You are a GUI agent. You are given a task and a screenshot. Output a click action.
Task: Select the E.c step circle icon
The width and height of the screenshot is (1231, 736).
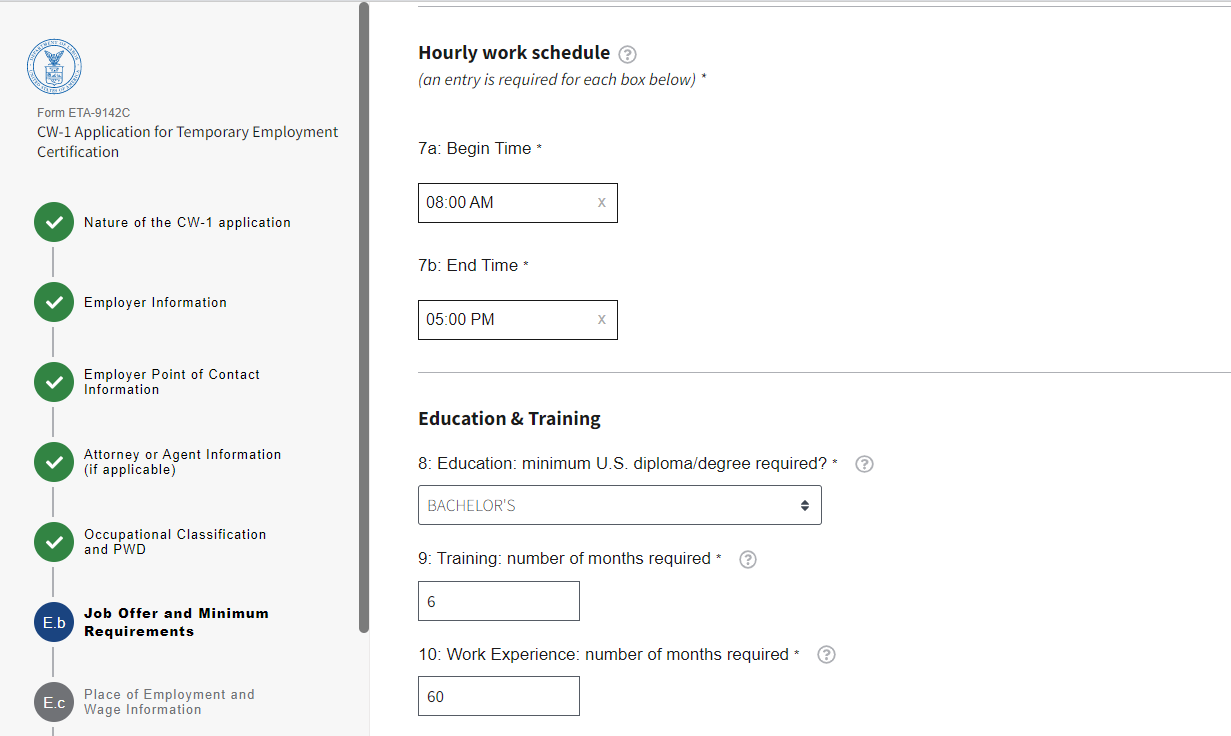pos(54,702)
